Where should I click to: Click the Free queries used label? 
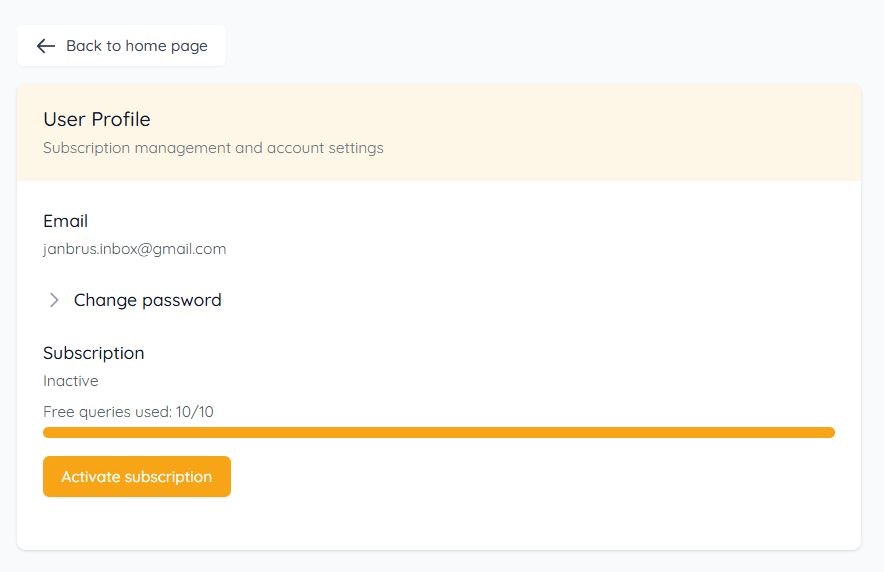108,412
